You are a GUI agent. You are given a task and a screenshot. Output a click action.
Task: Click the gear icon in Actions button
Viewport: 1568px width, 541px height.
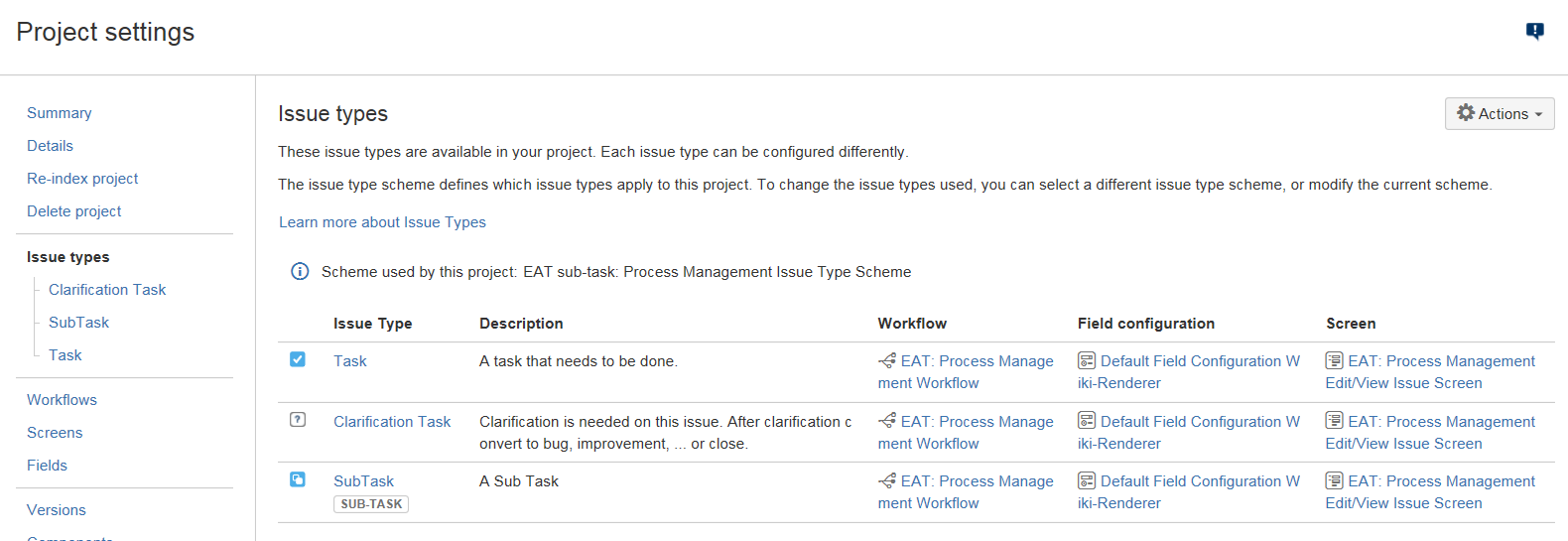click(x=1466, y=113)
